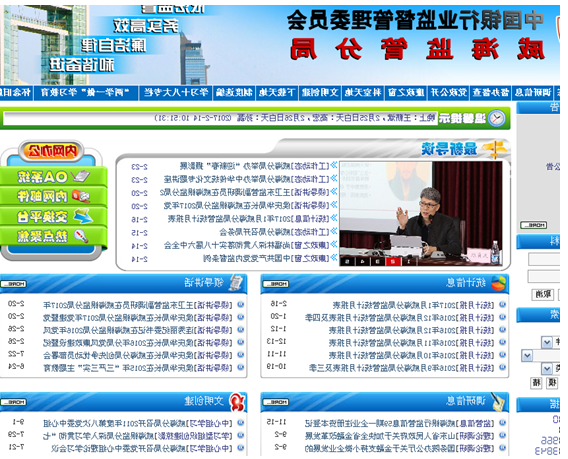Open 统计月报 2016年12月 report with 四季
Screen dimensions: 568x459
pyautogui.click(x=400, y=318)
